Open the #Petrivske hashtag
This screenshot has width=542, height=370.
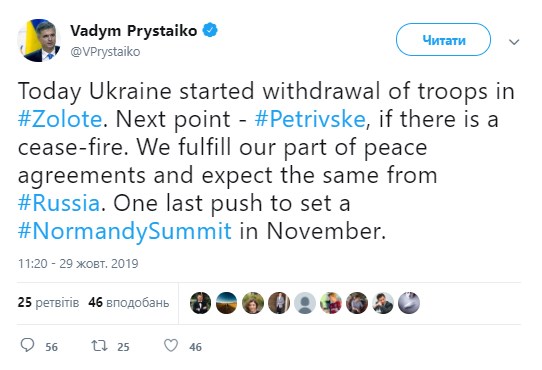(310, 119)
